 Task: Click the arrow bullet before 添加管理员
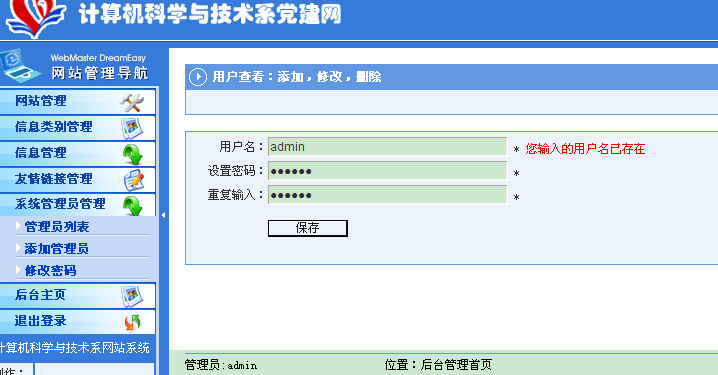tap(18, 247)
